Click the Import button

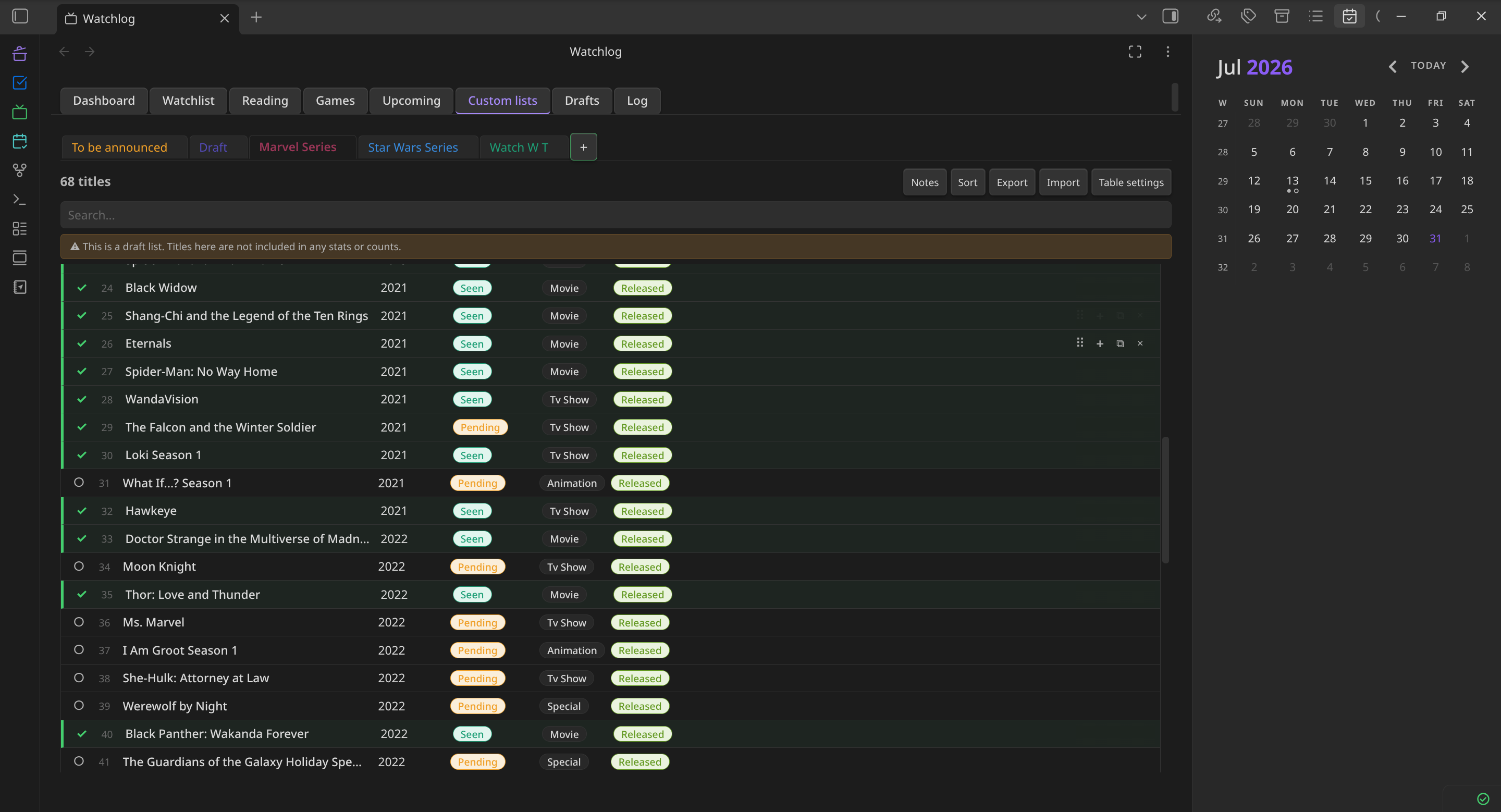click(1063, 182)
